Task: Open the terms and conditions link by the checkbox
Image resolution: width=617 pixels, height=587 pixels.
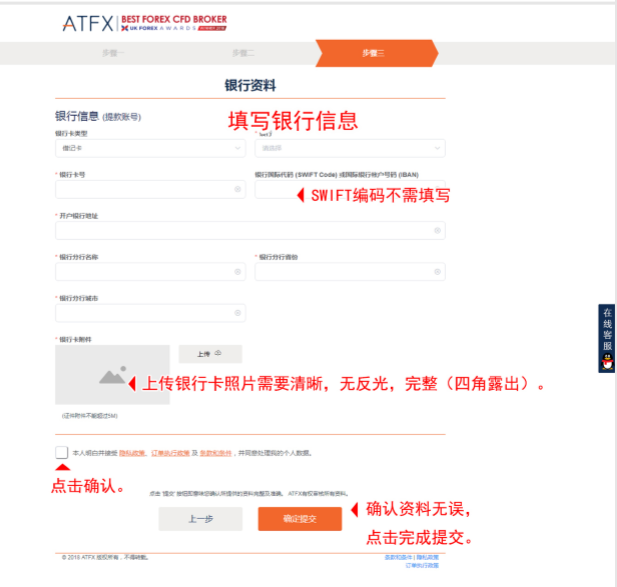Action: (216, 453)
